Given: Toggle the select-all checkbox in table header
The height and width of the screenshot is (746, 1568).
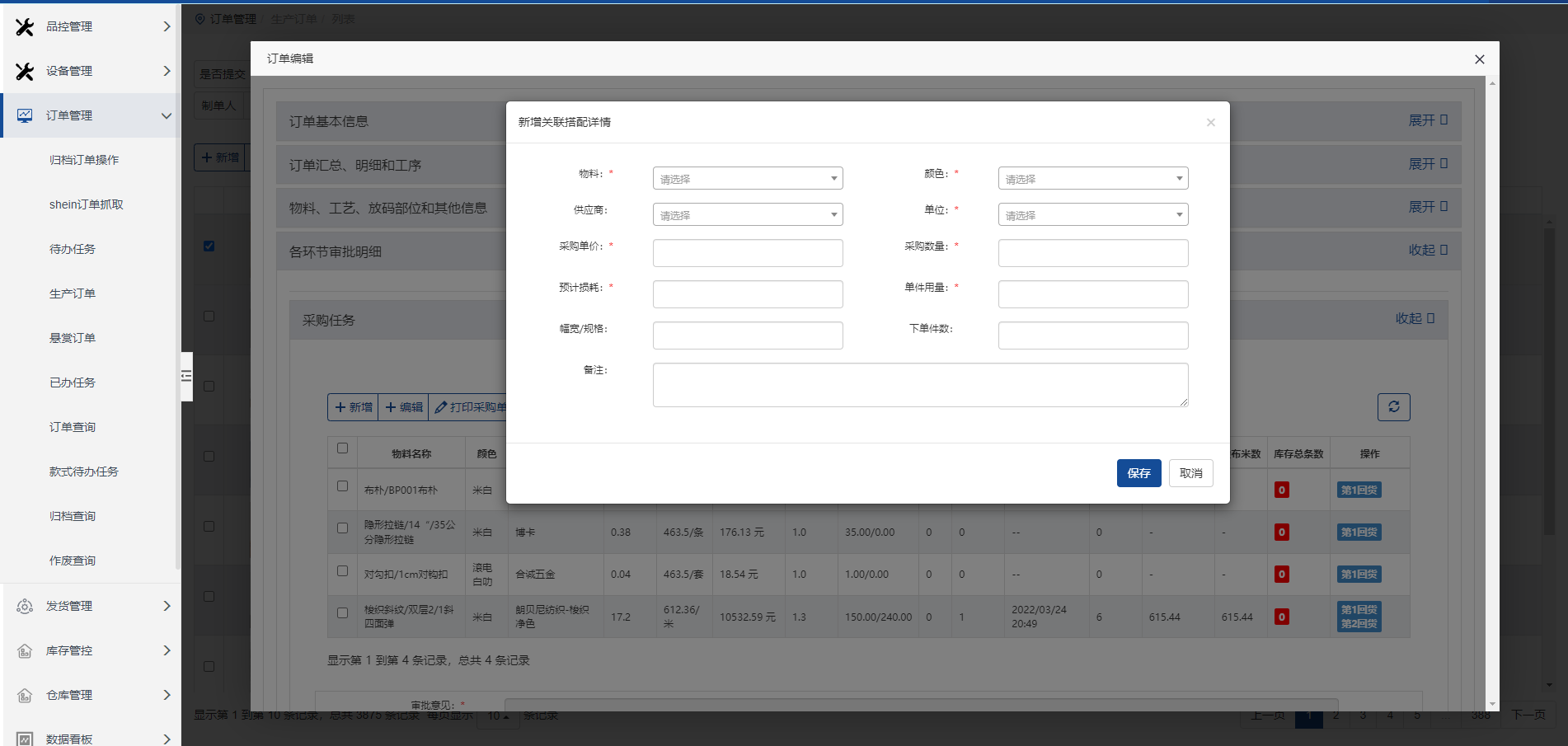Looking at the screenshot, I should pos(342,448).
